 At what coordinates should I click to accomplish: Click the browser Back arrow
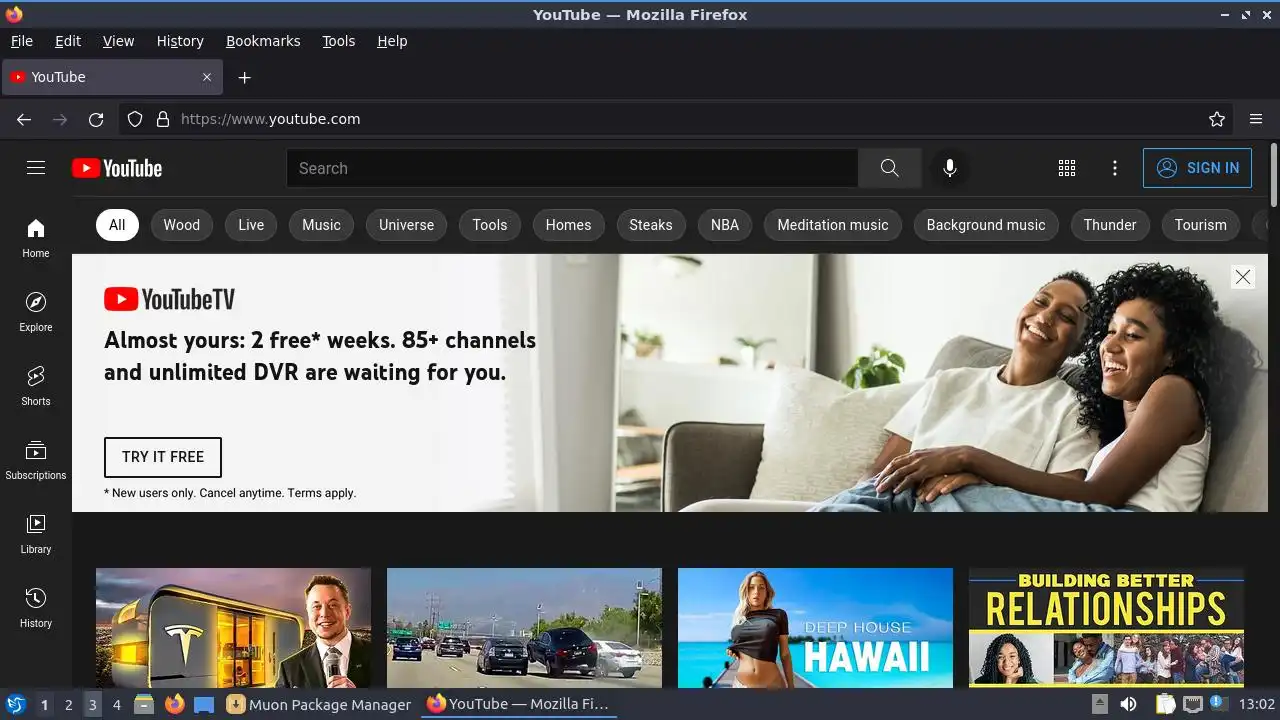pos(24,119)
